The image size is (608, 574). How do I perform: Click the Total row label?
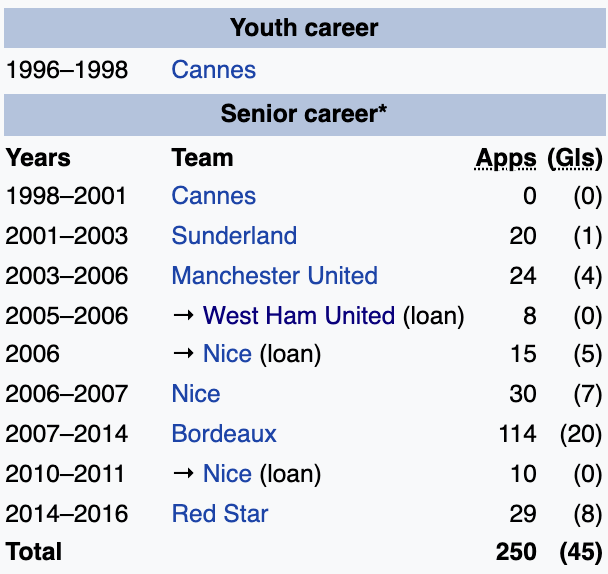coord(34,552)
